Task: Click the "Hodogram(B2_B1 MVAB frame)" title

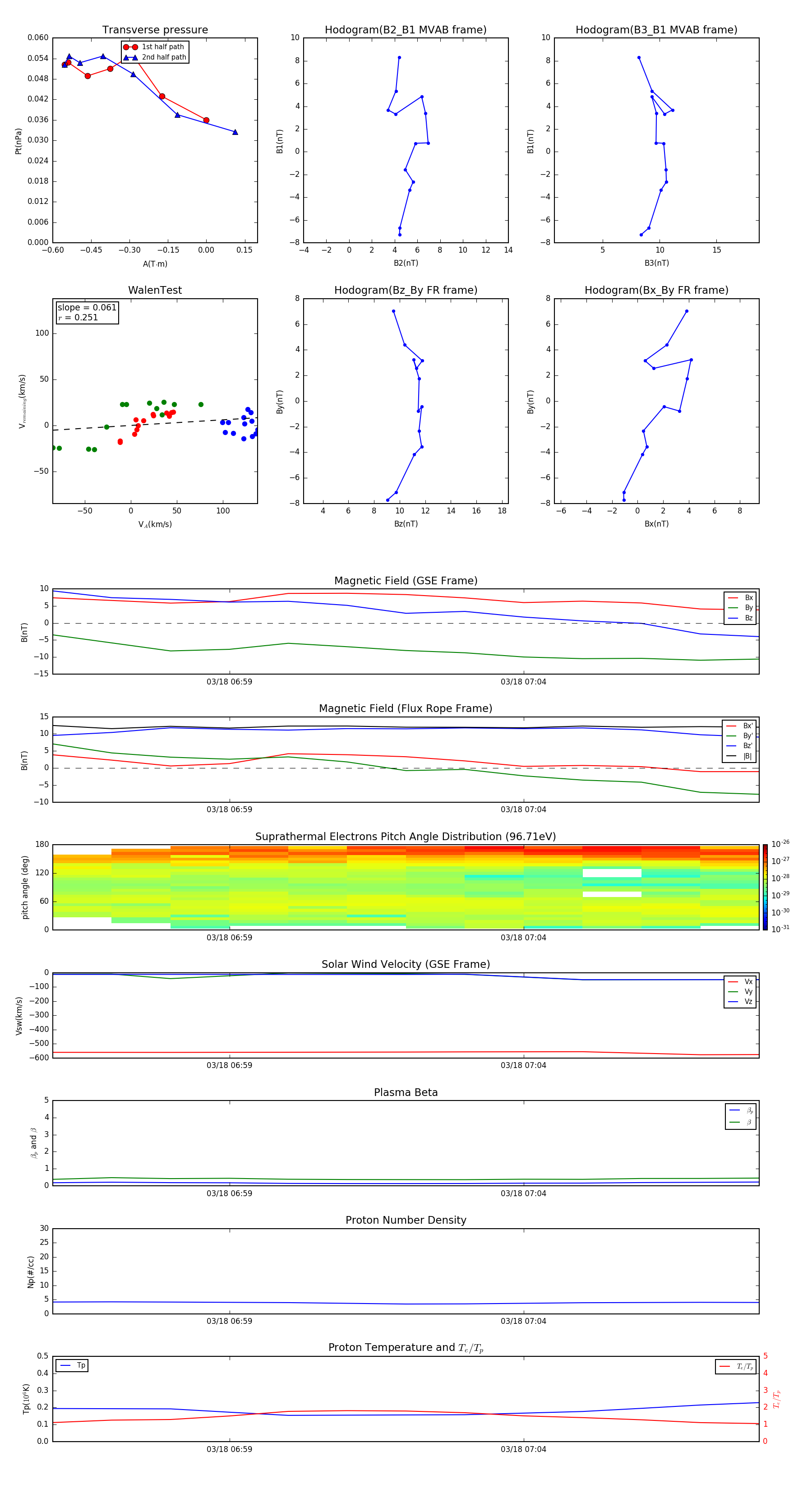Action: point(406,30)
